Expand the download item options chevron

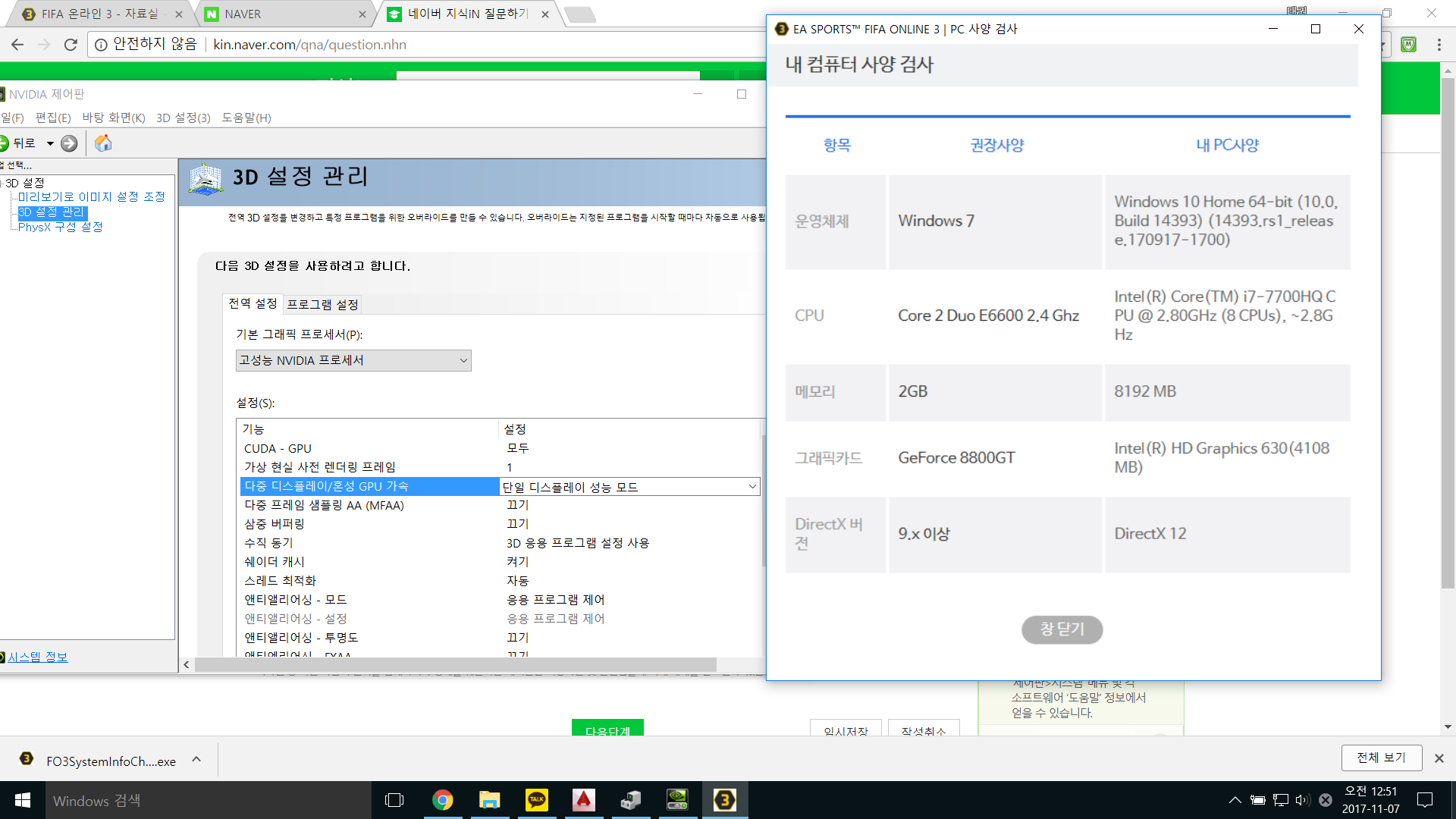pos(196,760)
